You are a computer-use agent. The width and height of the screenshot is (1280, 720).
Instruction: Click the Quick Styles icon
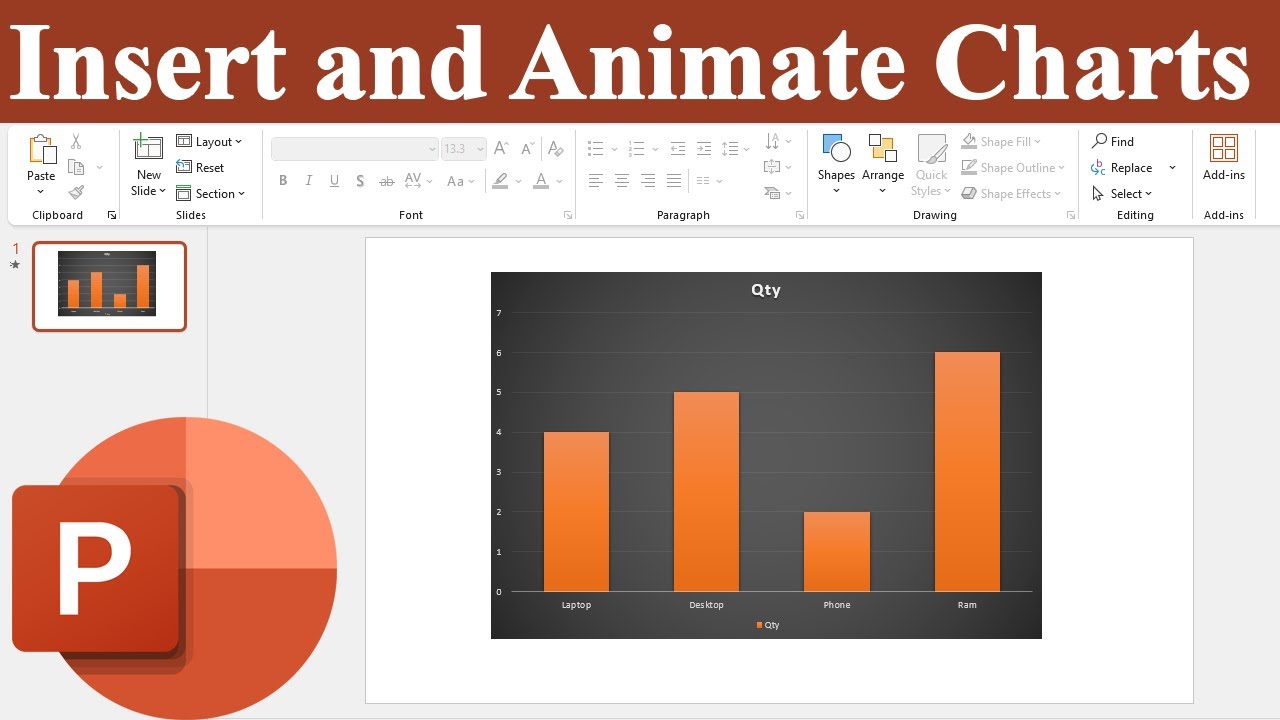click(932, 149)
